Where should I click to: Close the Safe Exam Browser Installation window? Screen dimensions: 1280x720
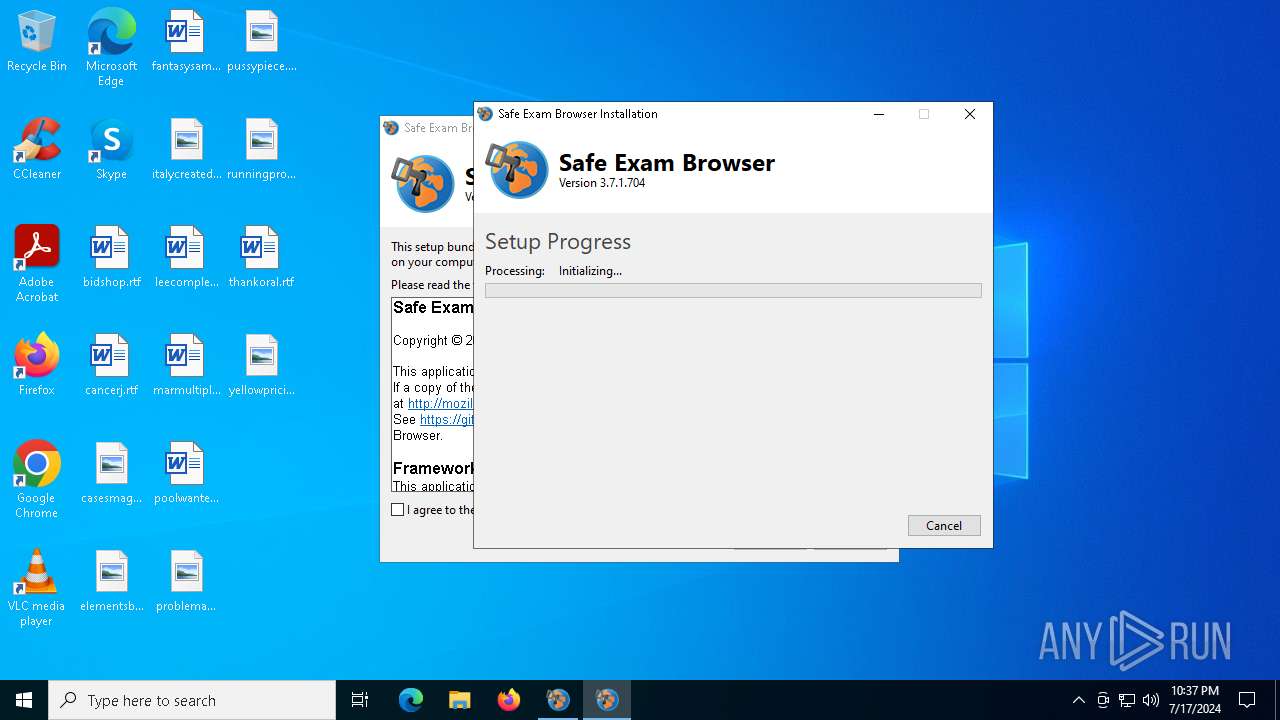(969, 114)
